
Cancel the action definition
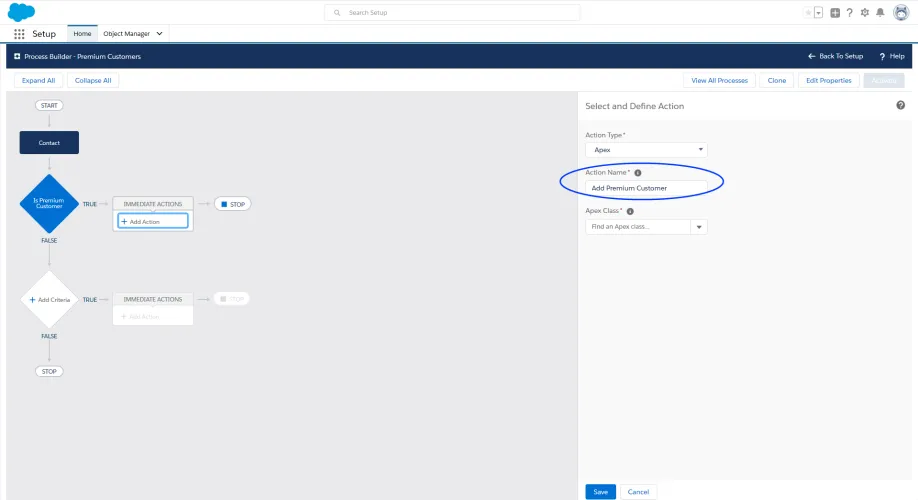(x=638, y=492)
